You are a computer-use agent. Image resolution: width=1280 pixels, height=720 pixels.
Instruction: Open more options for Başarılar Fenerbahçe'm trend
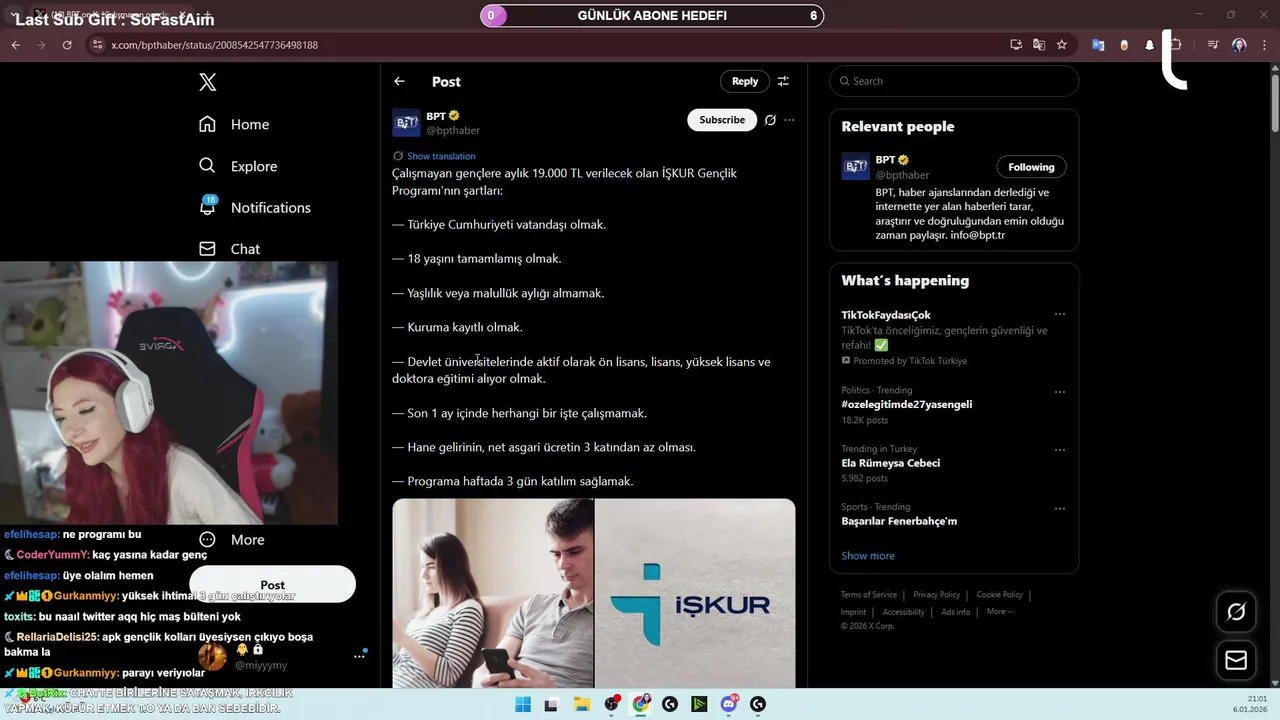click(1060, 508)
